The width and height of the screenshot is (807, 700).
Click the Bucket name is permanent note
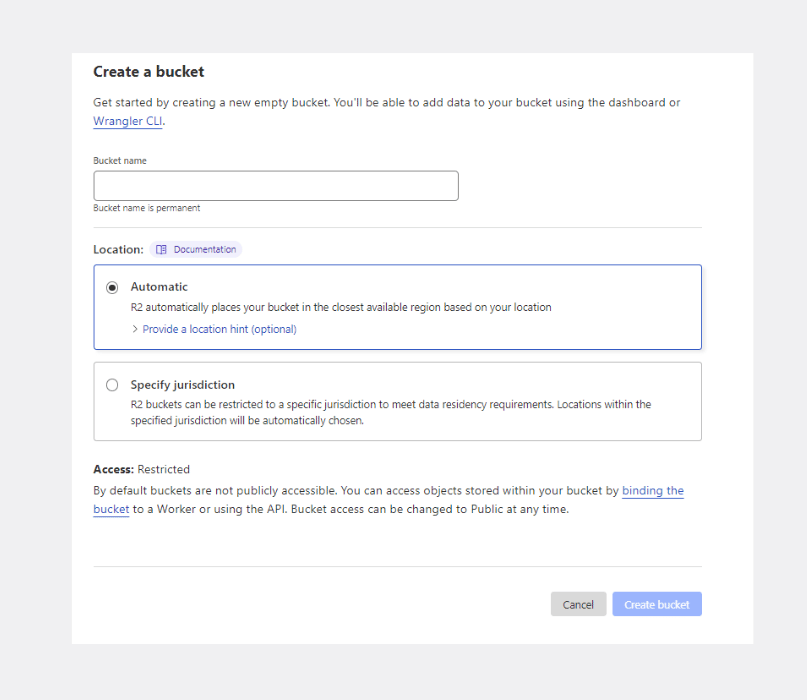147,208
